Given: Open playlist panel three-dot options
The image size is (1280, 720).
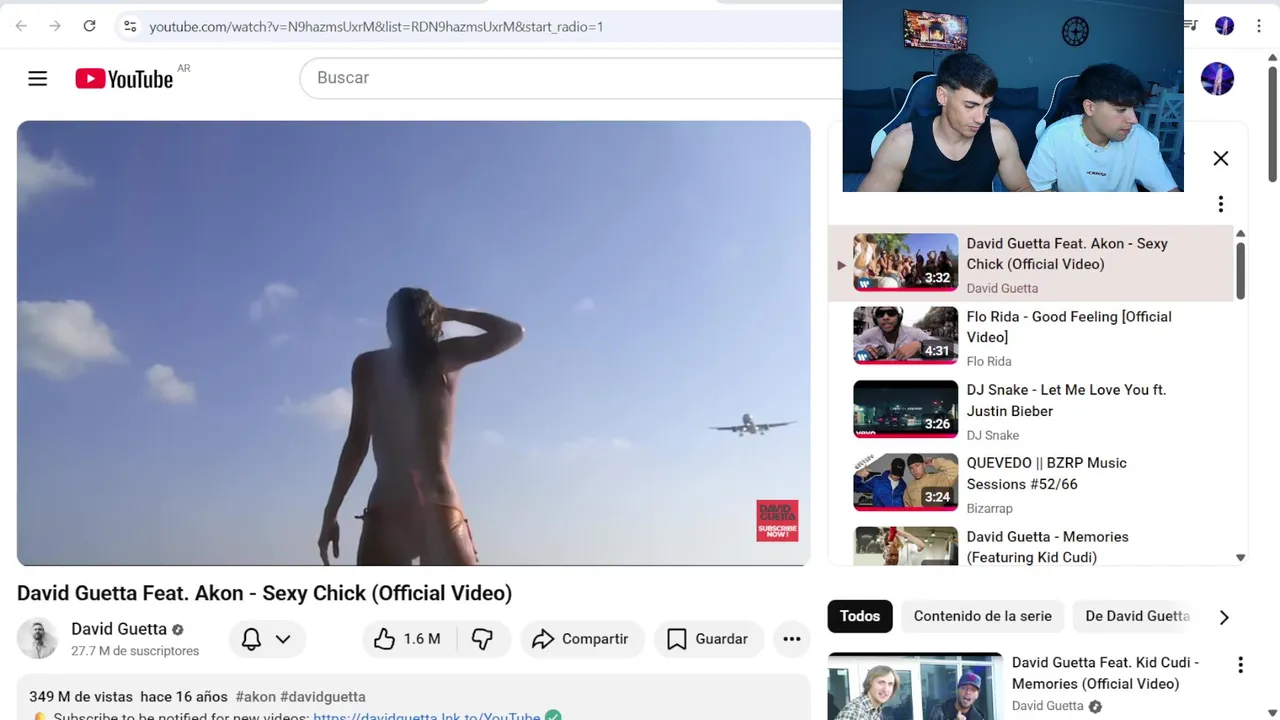Looking at the screenshot, I should pos(1221,204).
